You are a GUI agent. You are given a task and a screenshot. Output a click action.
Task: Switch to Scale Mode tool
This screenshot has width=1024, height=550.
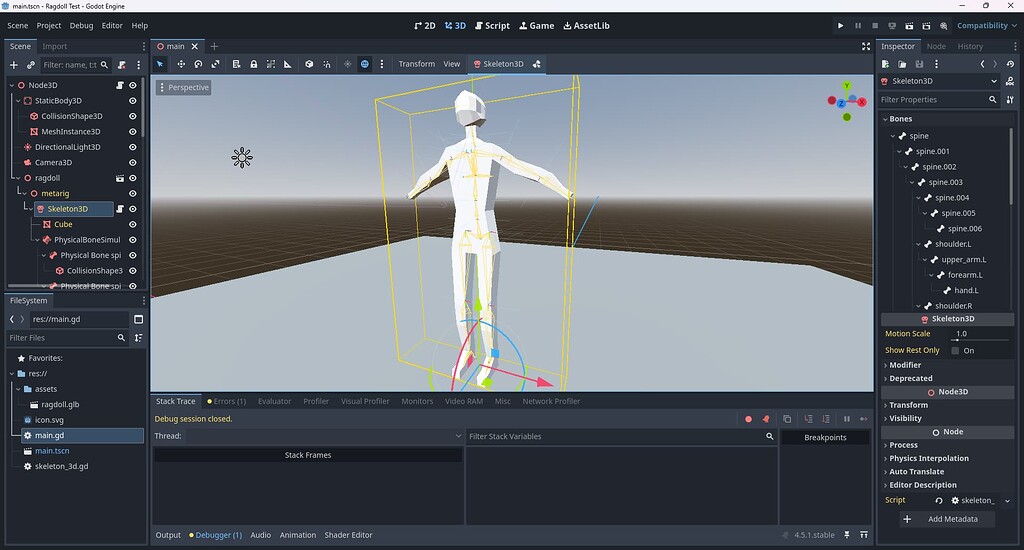click(216, 64)
